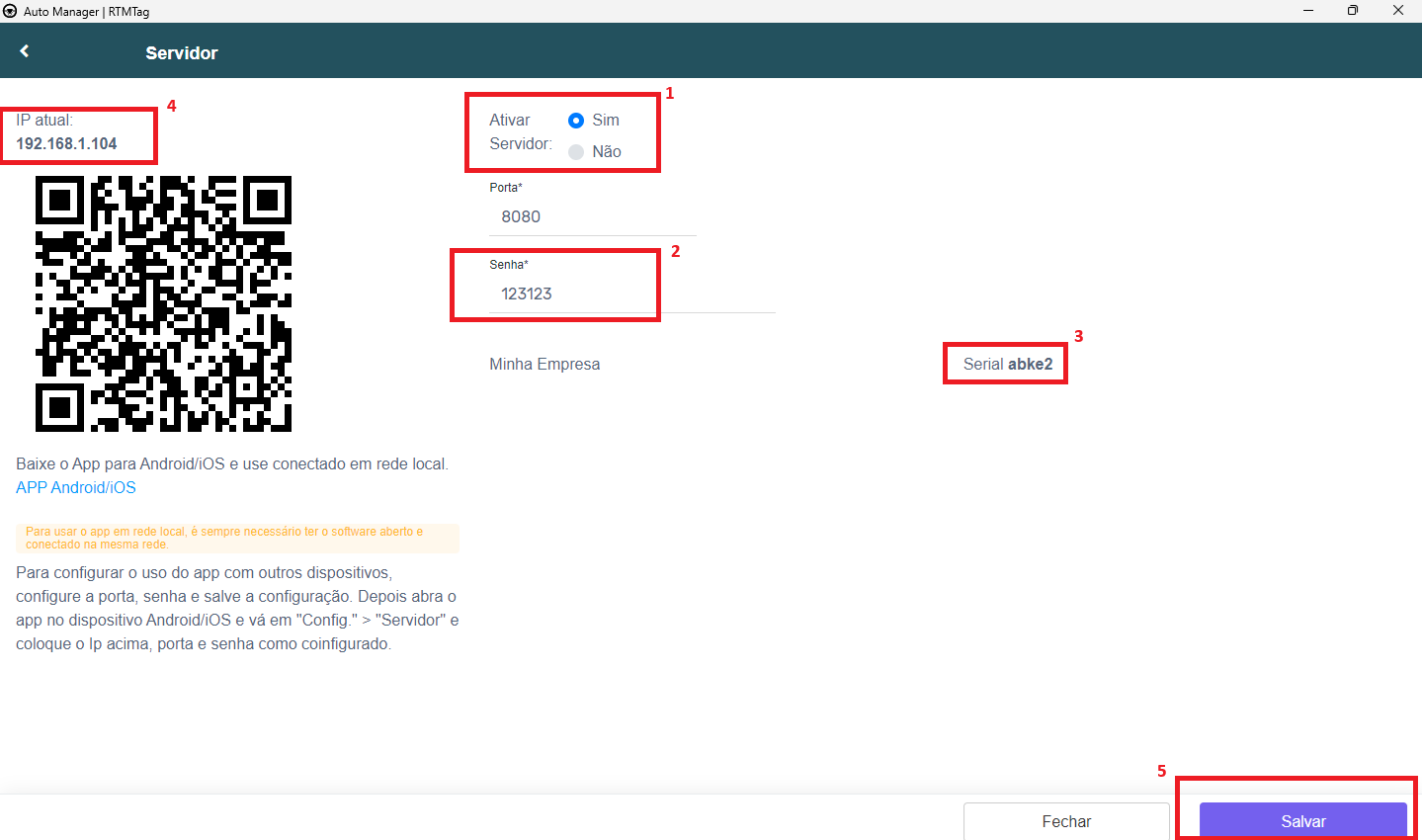Image resolution: width=1422 pixels, height=840 pixels.
Task: Minimize the Auto Manager window
Action: (x=1308, y=11)
